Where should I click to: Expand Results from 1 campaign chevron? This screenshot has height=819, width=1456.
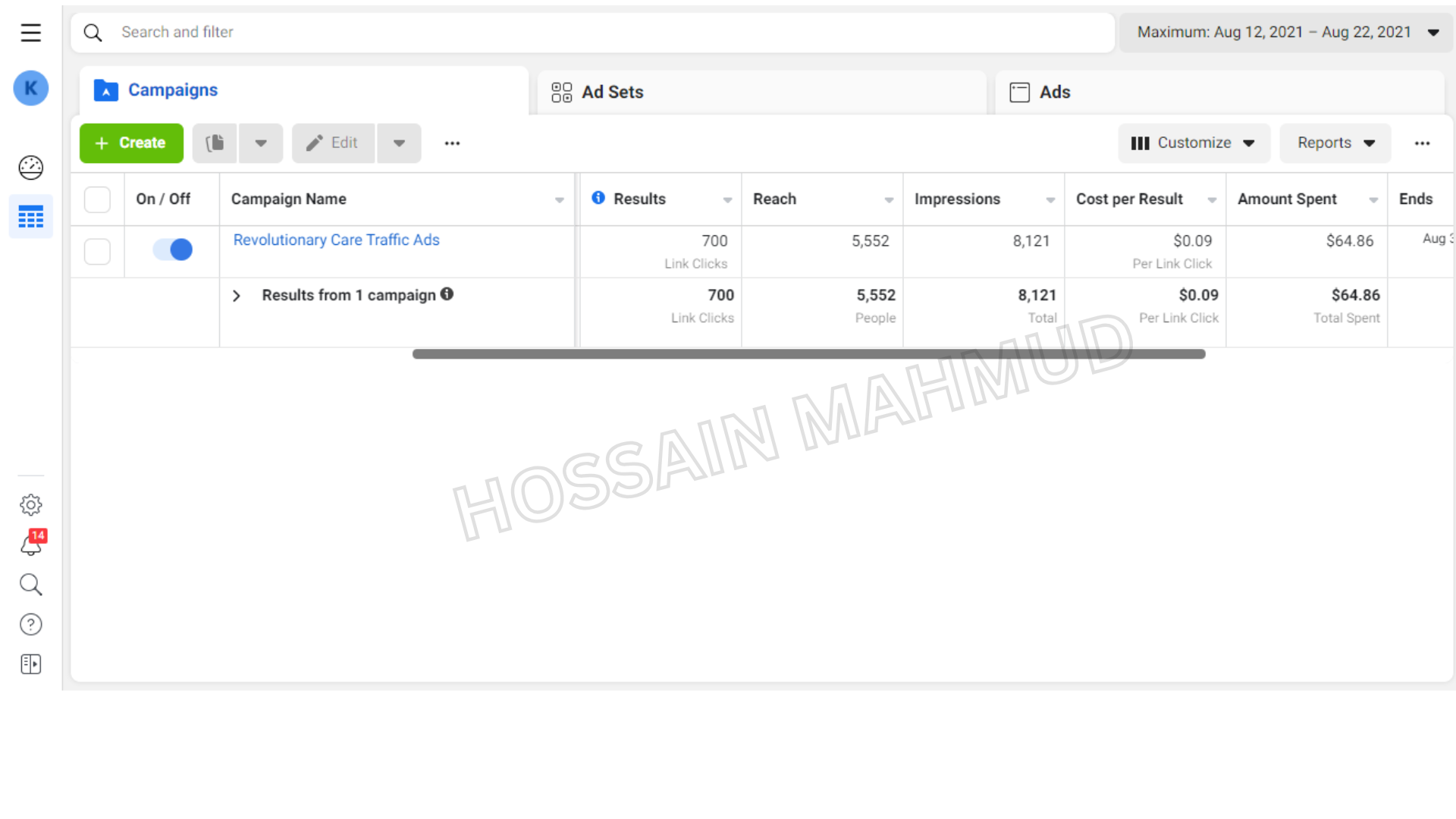click(x=237, y=296)
